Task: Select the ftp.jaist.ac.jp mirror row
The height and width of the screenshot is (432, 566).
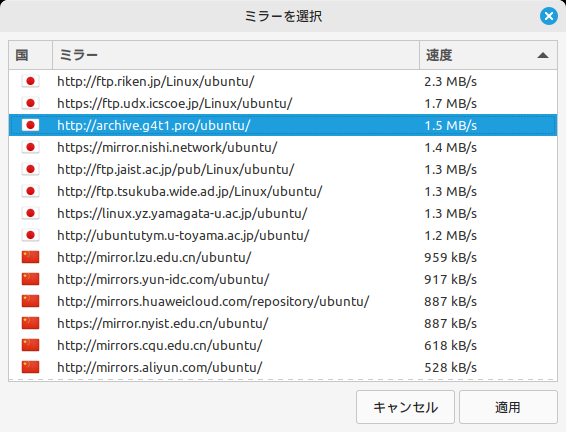Action: click(283, 169)
